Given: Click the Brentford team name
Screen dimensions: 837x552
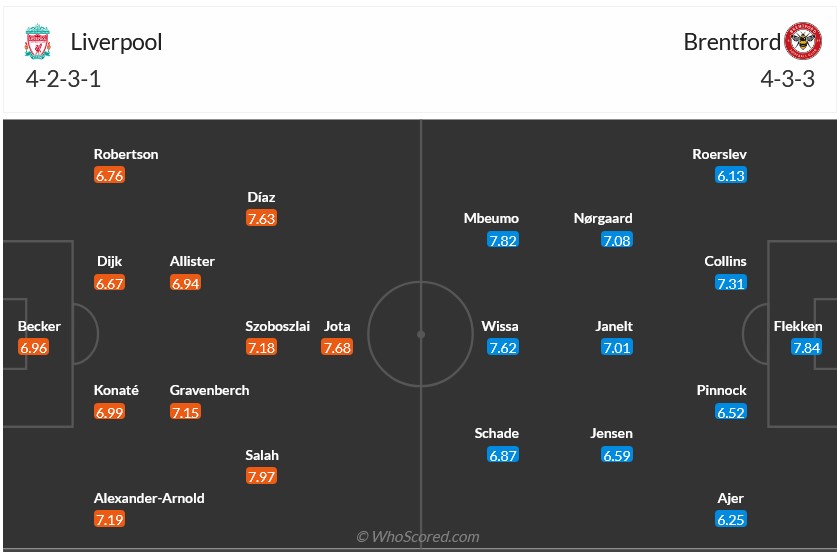Looking at the screenshot, I should 732,42.
